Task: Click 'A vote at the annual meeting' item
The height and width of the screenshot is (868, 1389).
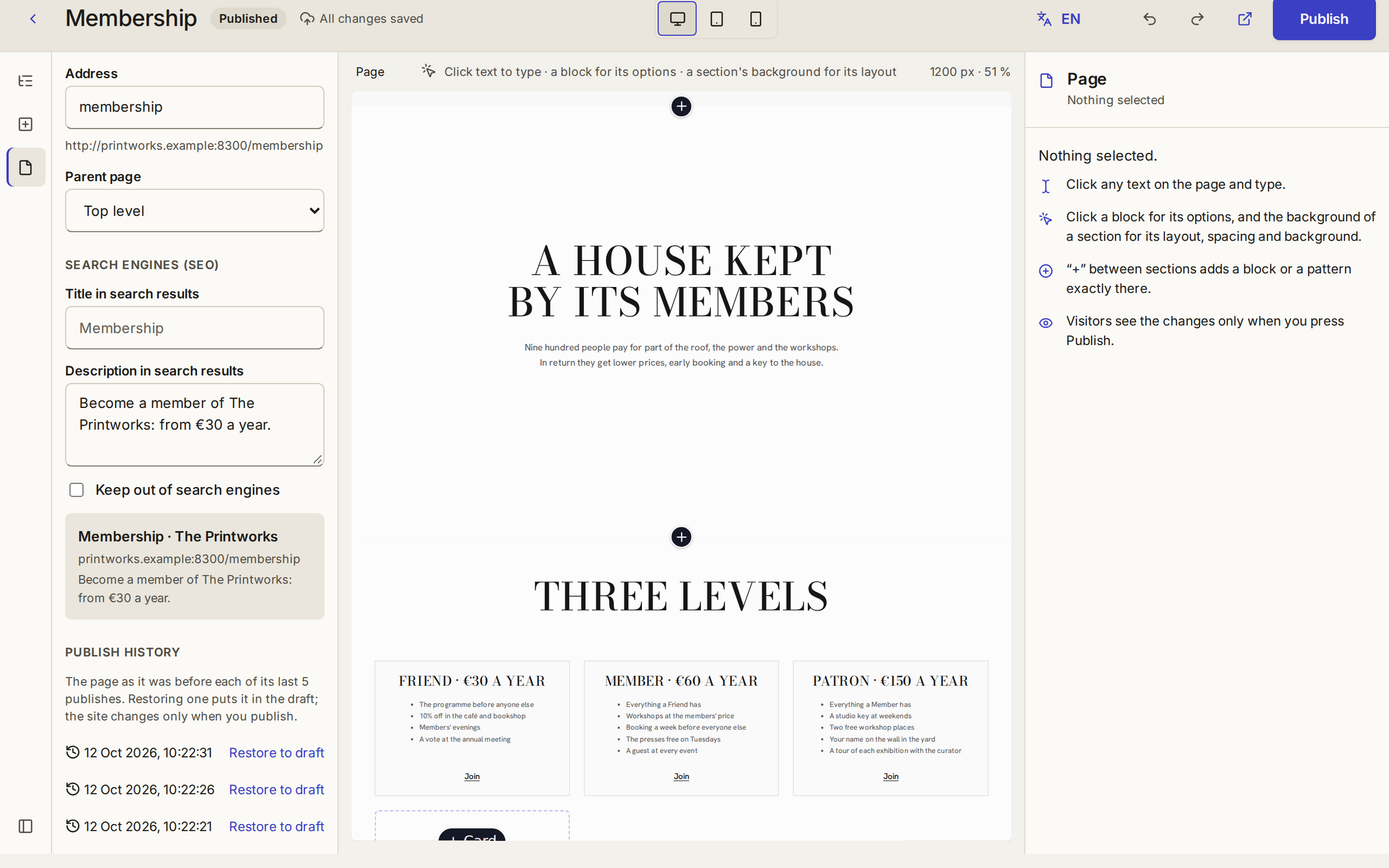Action: pyautogui.click(x=465, y=739)
